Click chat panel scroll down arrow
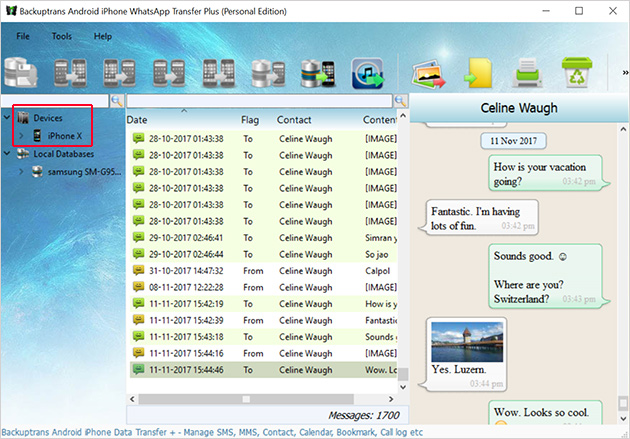630x439 pixels. click(623, 419)
